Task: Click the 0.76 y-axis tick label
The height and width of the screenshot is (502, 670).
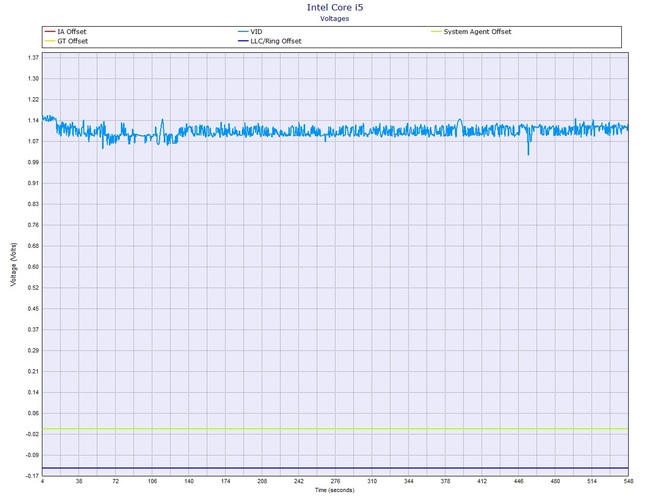Action: pyautogui.click(x=34, y=225)
